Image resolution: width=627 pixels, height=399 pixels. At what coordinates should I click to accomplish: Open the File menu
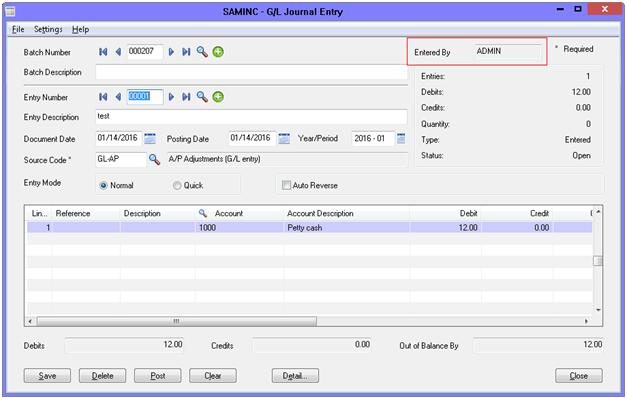pos(18,29)
